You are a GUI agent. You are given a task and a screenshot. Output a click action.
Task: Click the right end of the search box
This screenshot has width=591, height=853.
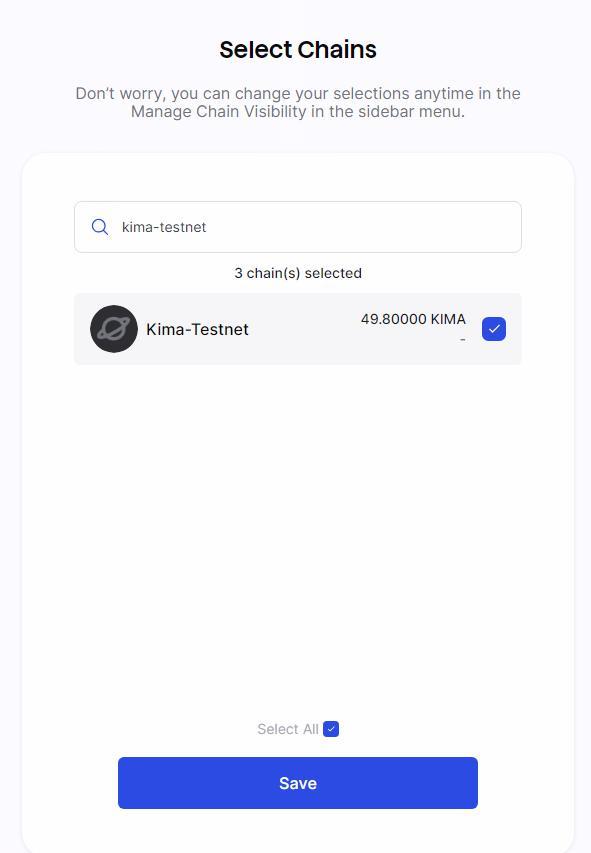(490, 227)
